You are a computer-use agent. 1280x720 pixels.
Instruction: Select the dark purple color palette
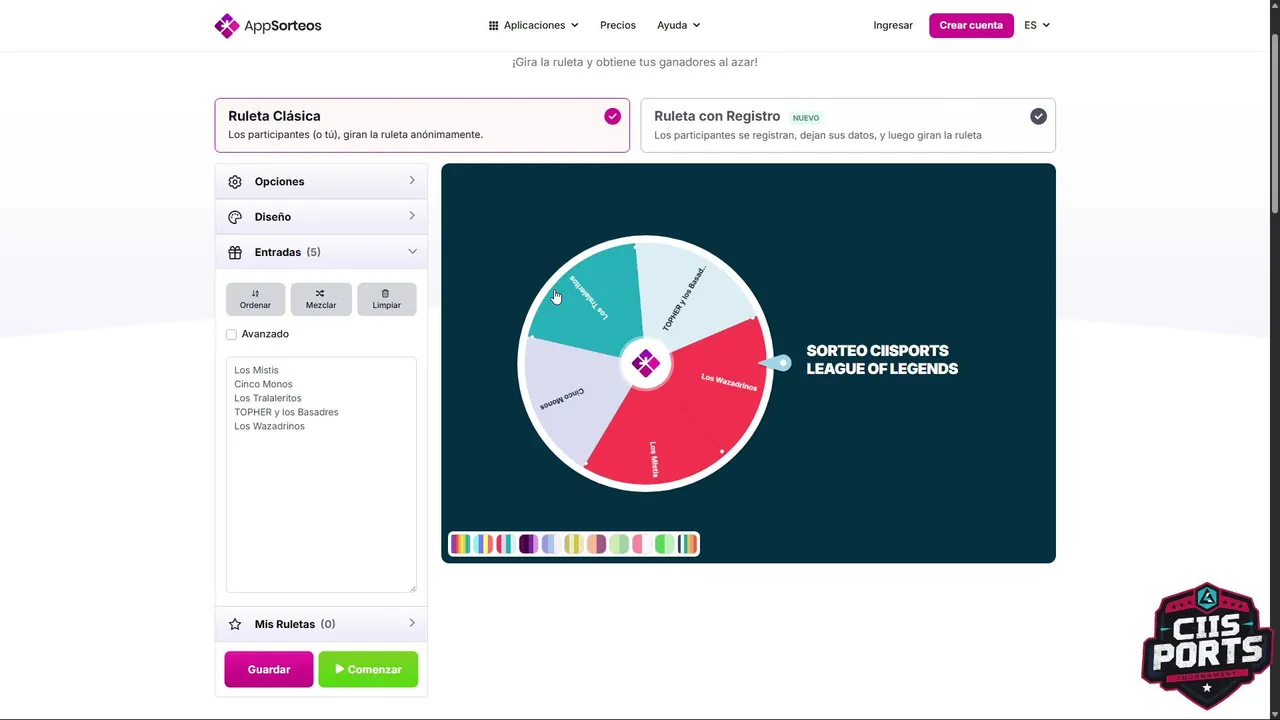(x=529, y=544)
